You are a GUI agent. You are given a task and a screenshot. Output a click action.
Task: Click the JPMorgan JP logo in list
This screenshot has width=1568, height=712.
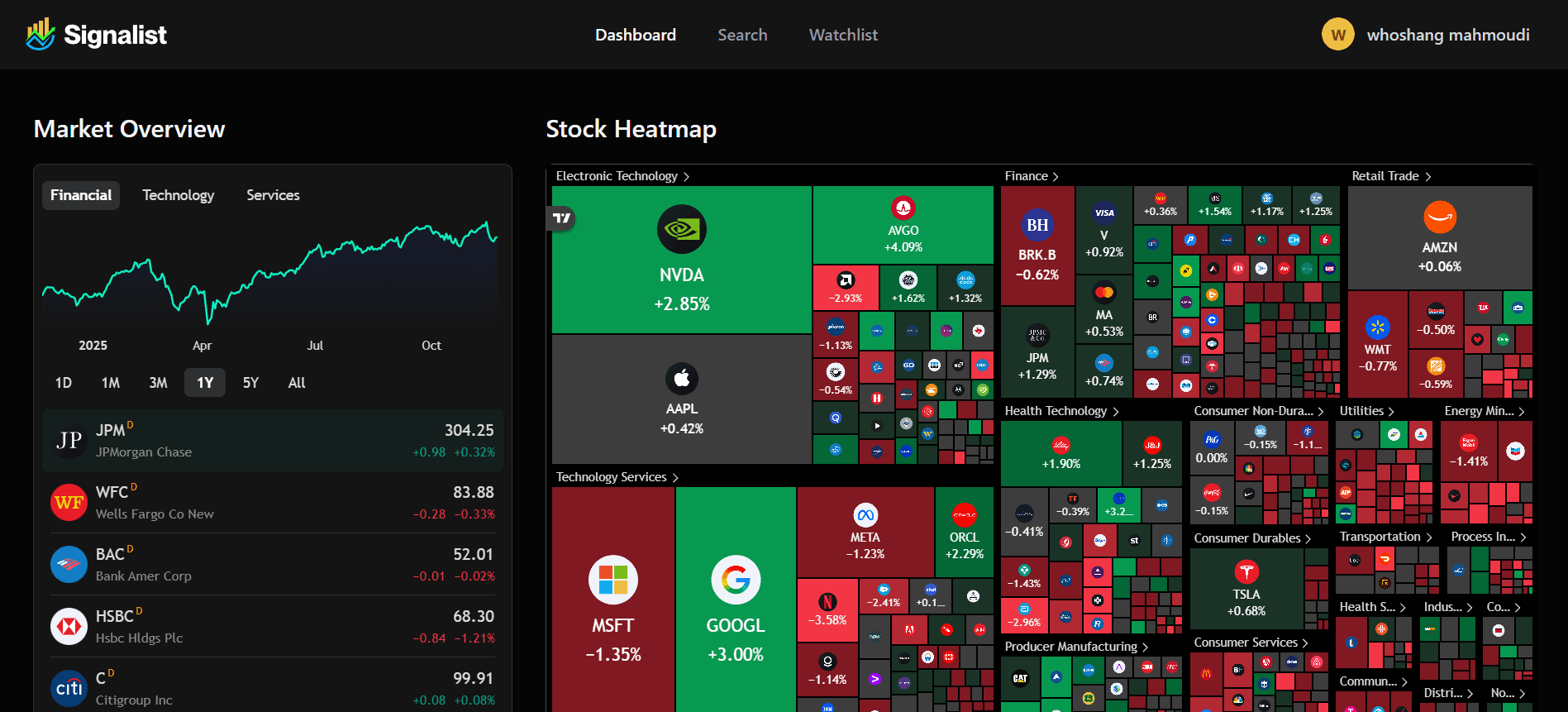(69, 441)
